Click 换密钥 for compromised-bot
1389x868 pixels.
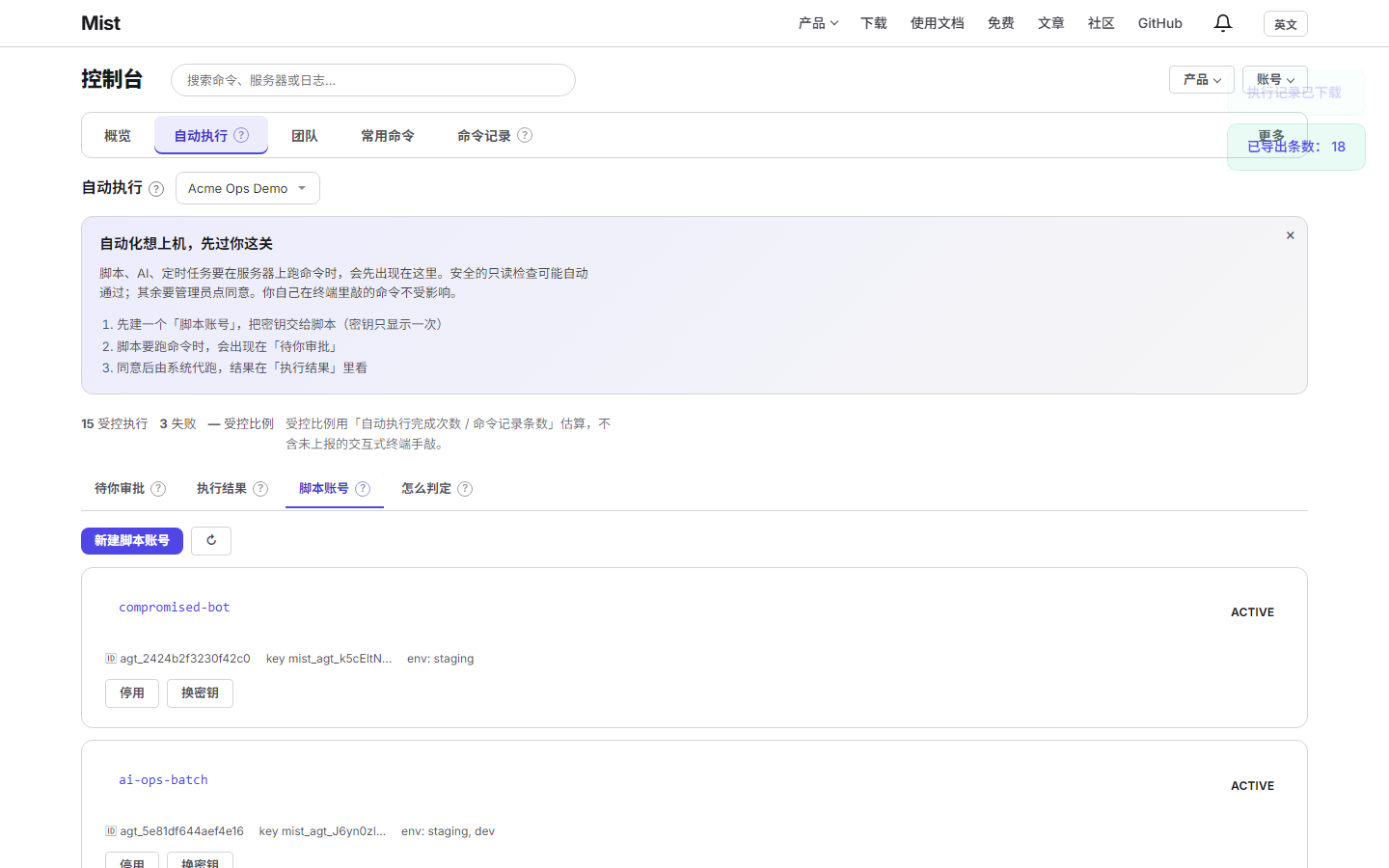coord(200,692)
